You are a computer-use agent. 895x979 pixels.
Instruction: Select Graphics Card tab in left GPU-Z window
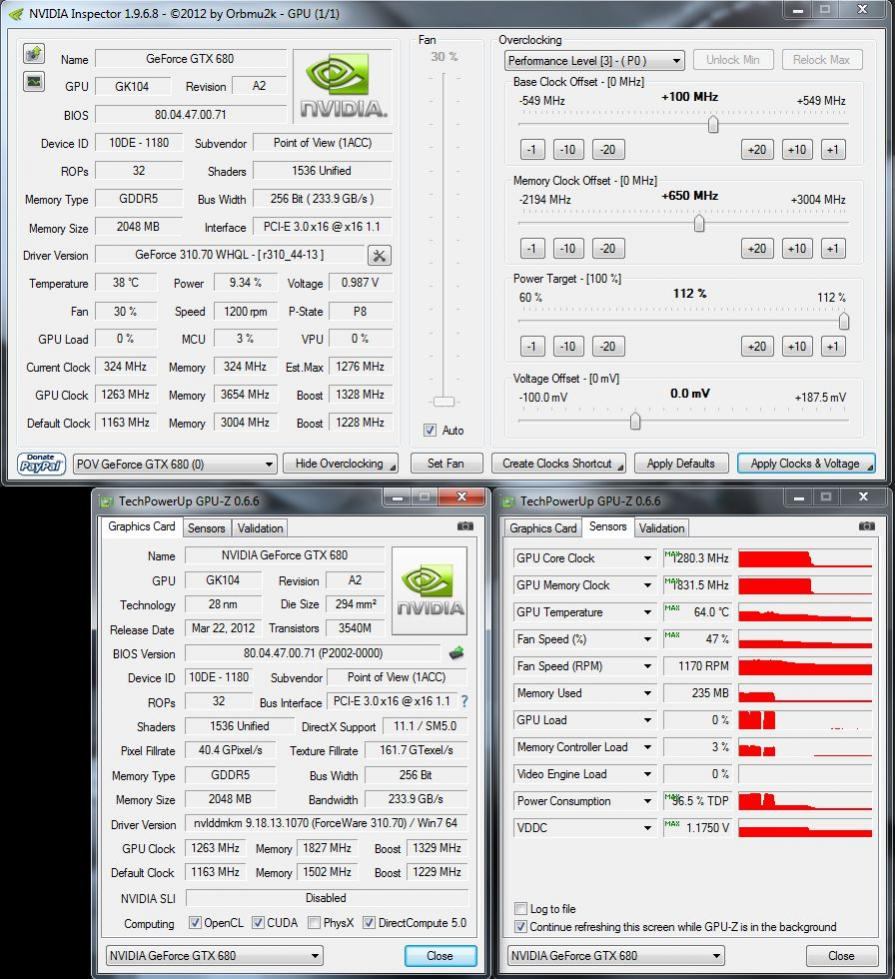pos(142,526)
